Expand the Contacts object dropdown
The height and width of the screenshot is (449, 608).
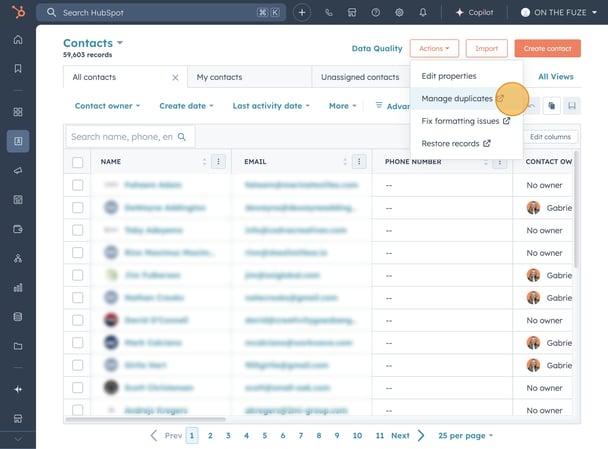(x=93, y=43)
